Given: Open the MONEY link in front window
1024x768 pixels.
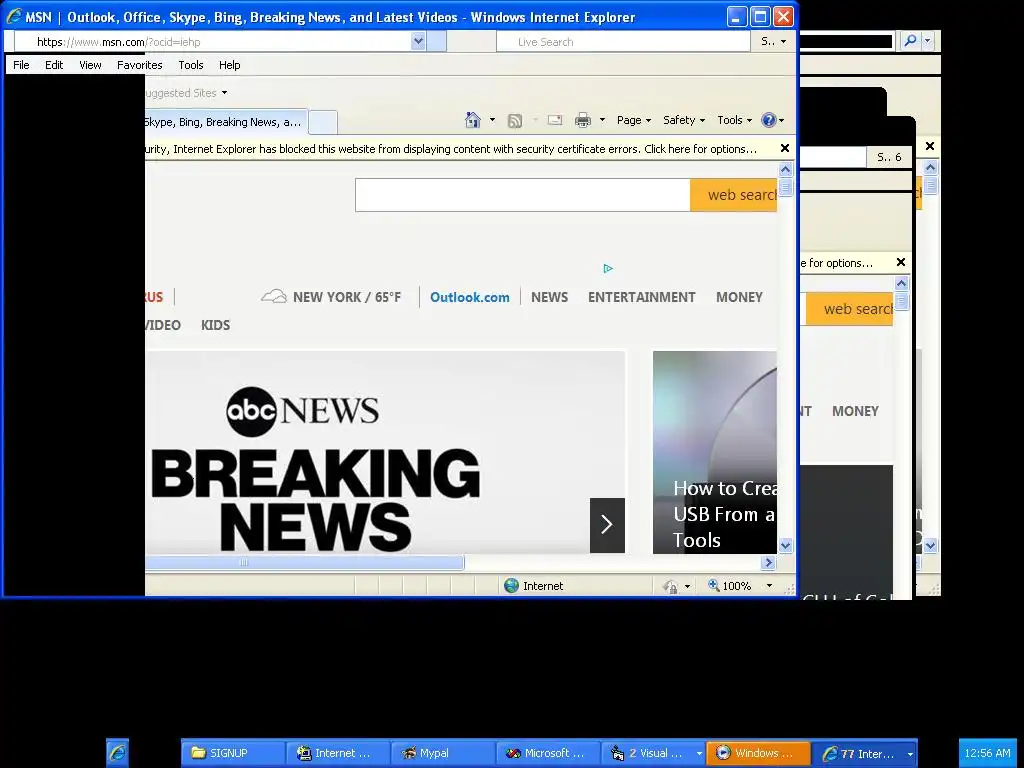Looking at the screenshot, I should [x=739, y=297].
